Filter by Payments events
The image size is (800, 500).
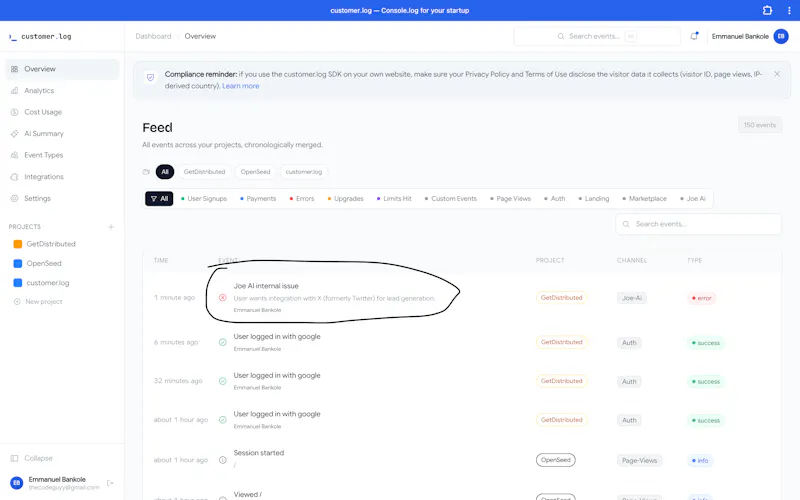point(258,198)
